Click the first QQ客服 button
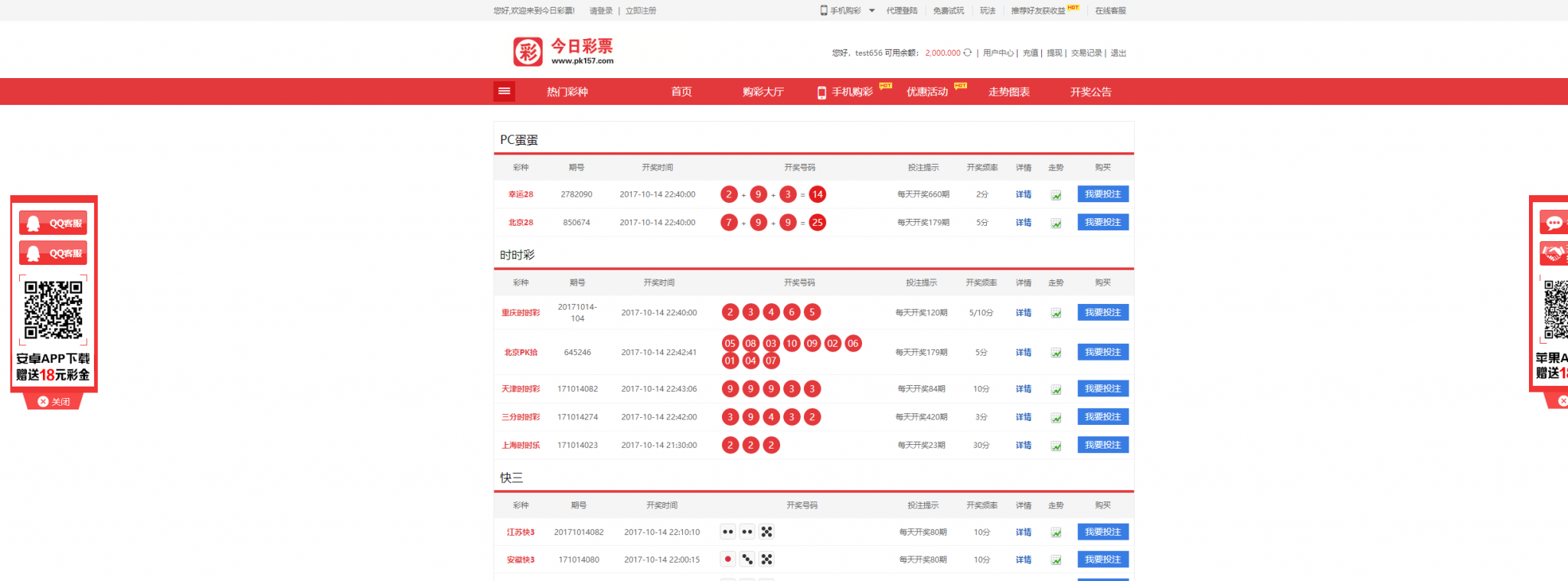This screenshot has width=1568, height=581. pyautogui.click(x=54, y=224)
